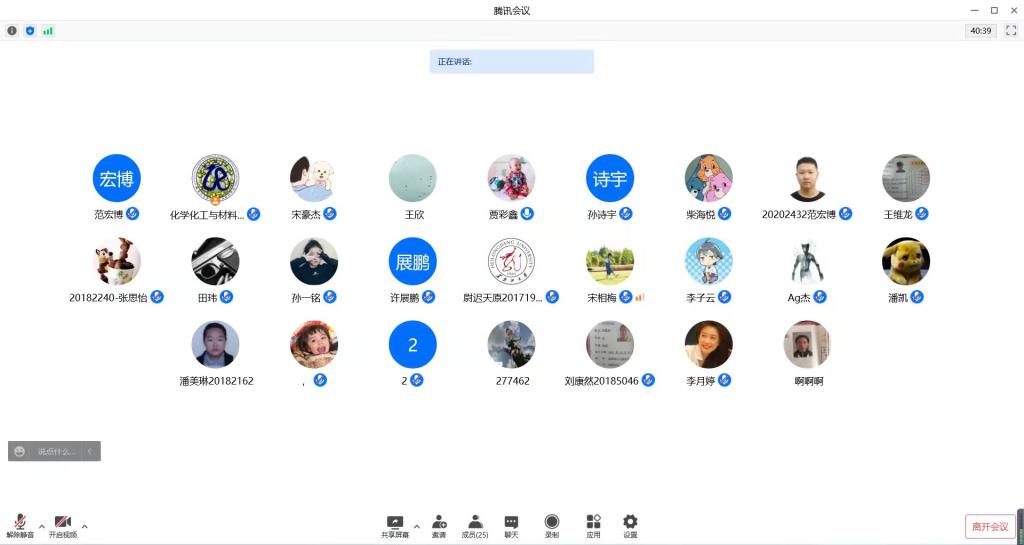Open meeting settings (设置)
This screenshot has width=1024, height=545.
[630, 526]
